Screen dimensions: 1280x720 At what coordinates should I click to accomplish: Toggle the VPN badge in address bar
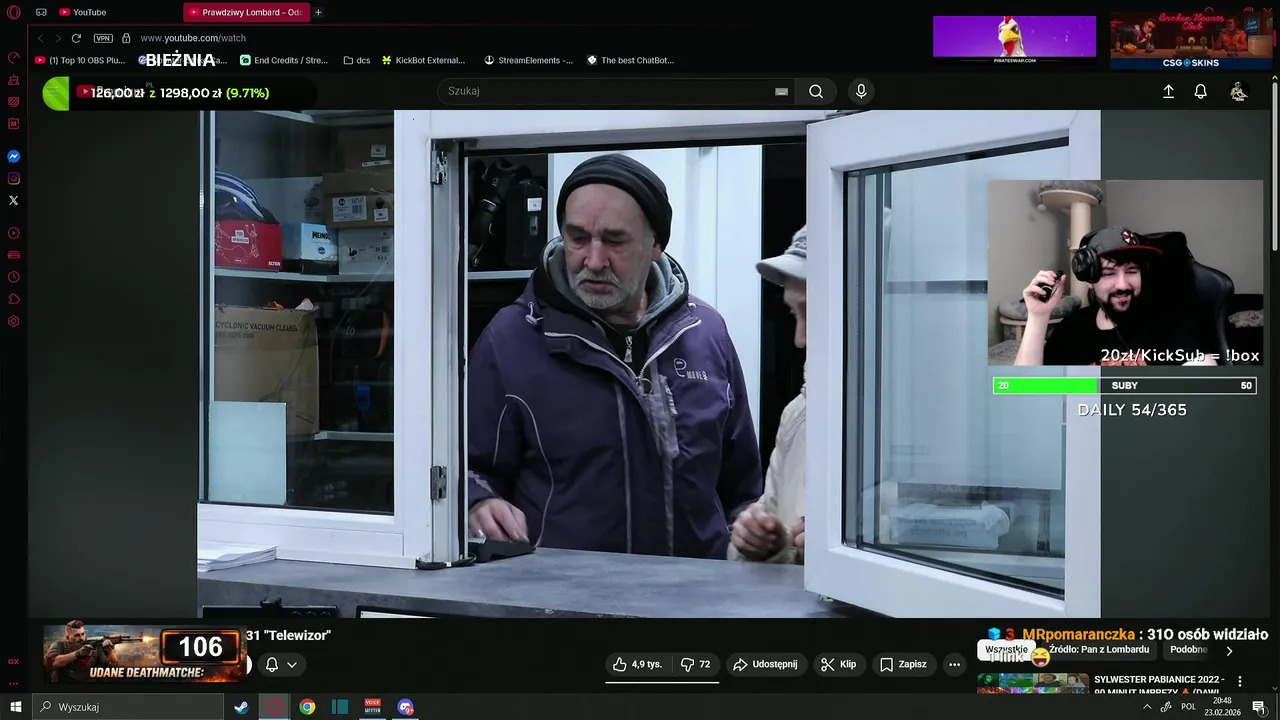[x=103, y=38]
